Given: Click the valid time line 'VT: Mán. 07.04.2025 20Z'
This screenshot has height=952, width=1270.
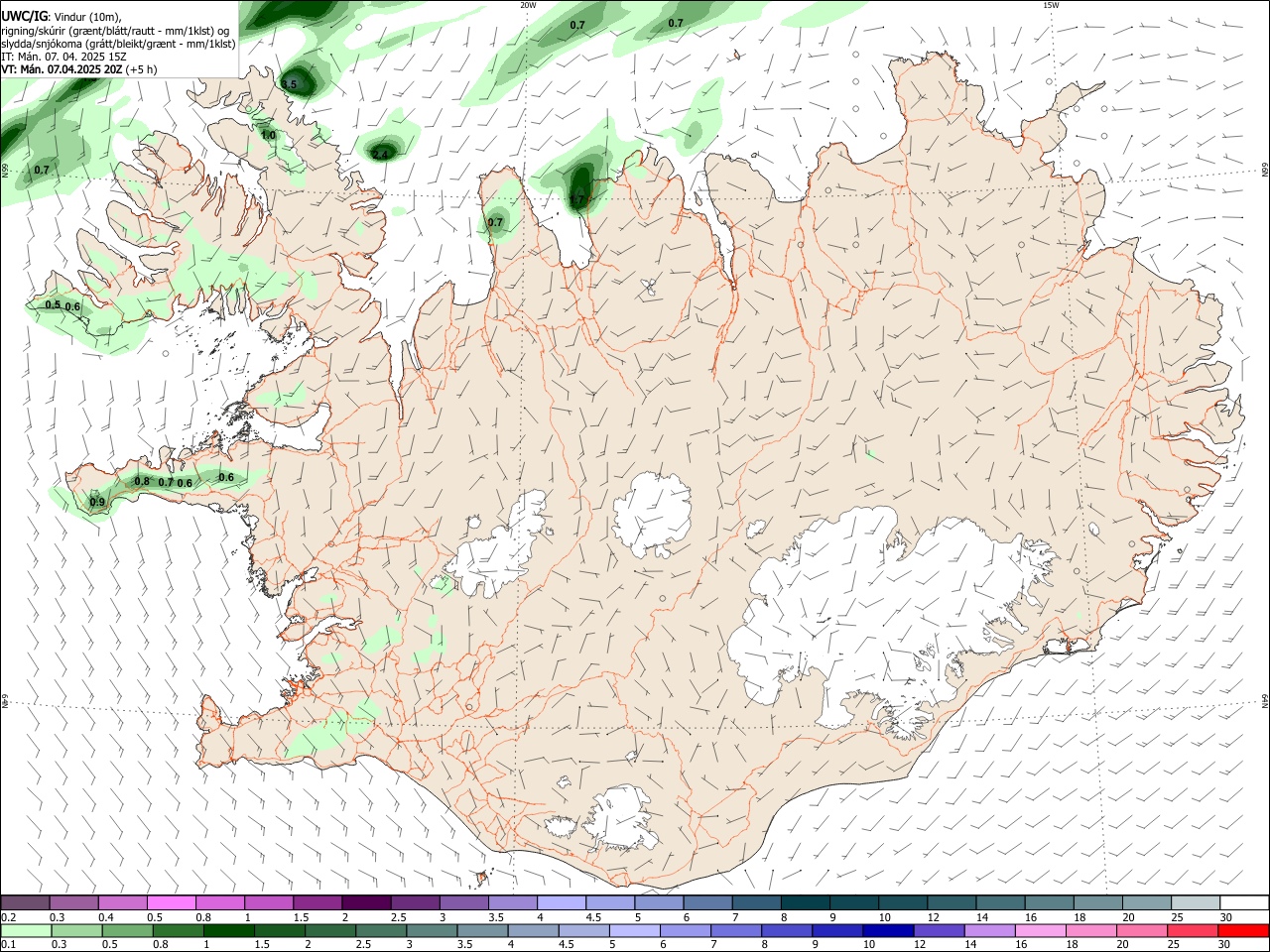Looking at the screenshot, I should [62, 69].
